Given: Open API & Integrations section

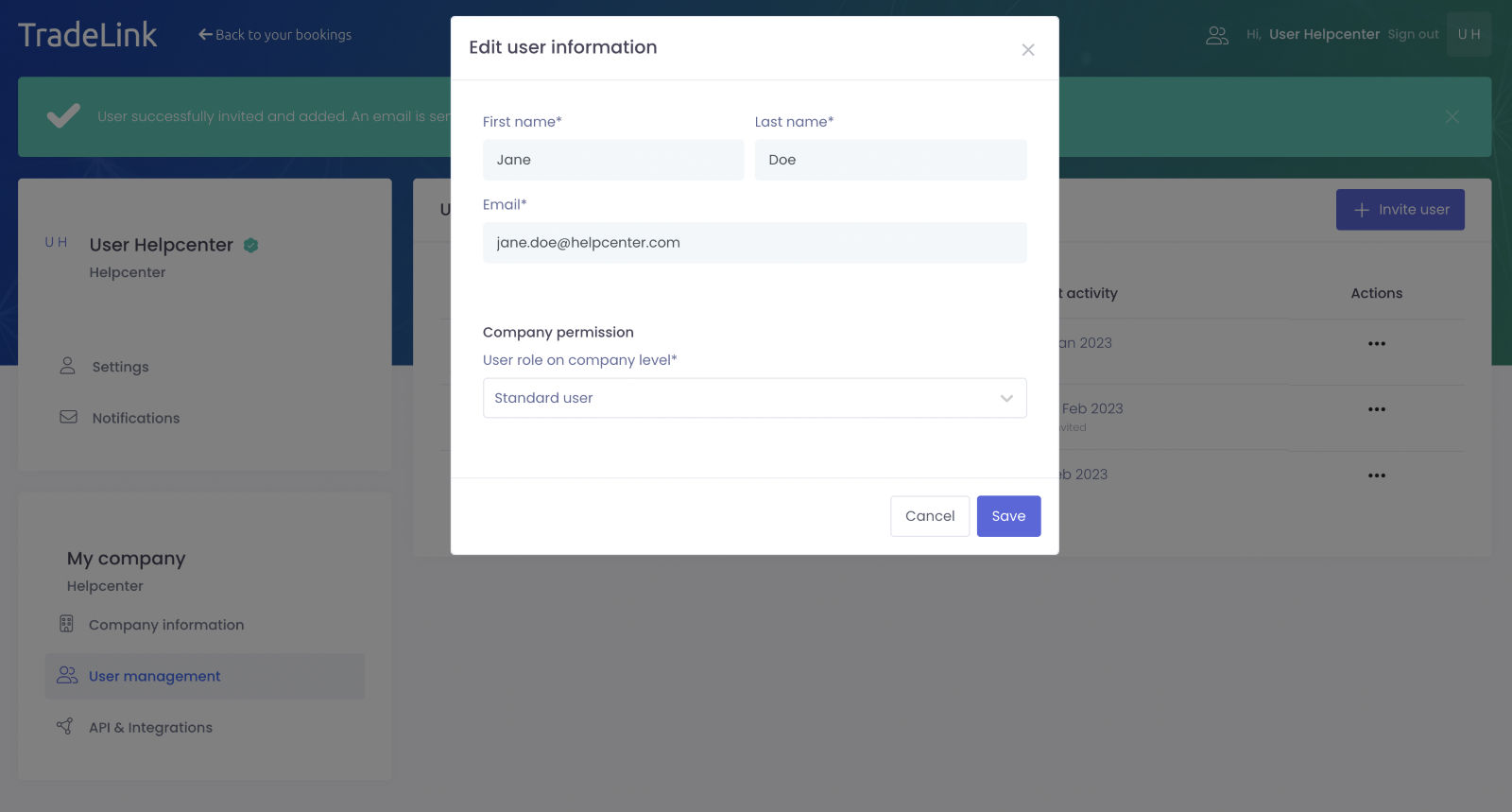Looking at the screenshot, I should 150,728.
